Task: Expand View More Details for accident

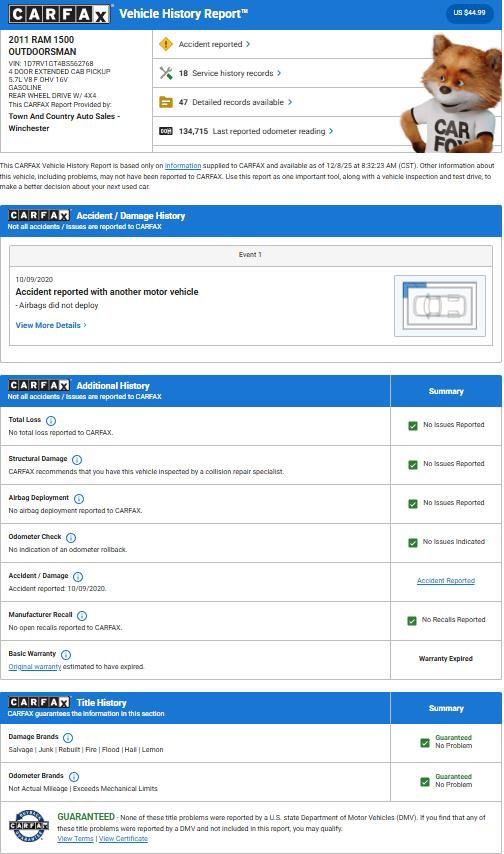Action: pos(51,325)
